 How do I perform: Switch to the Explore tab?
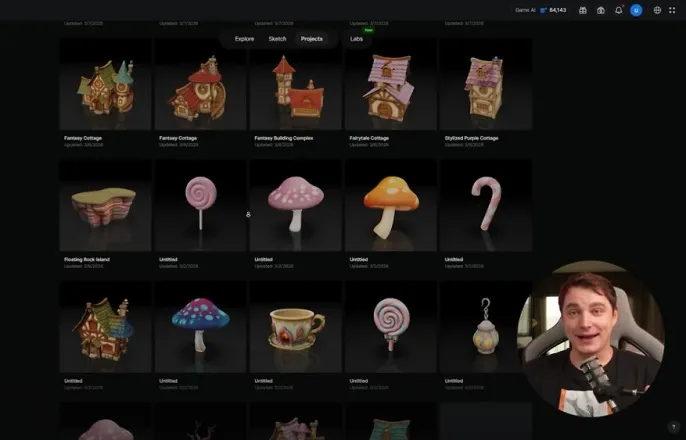click(x=244, y=39)
